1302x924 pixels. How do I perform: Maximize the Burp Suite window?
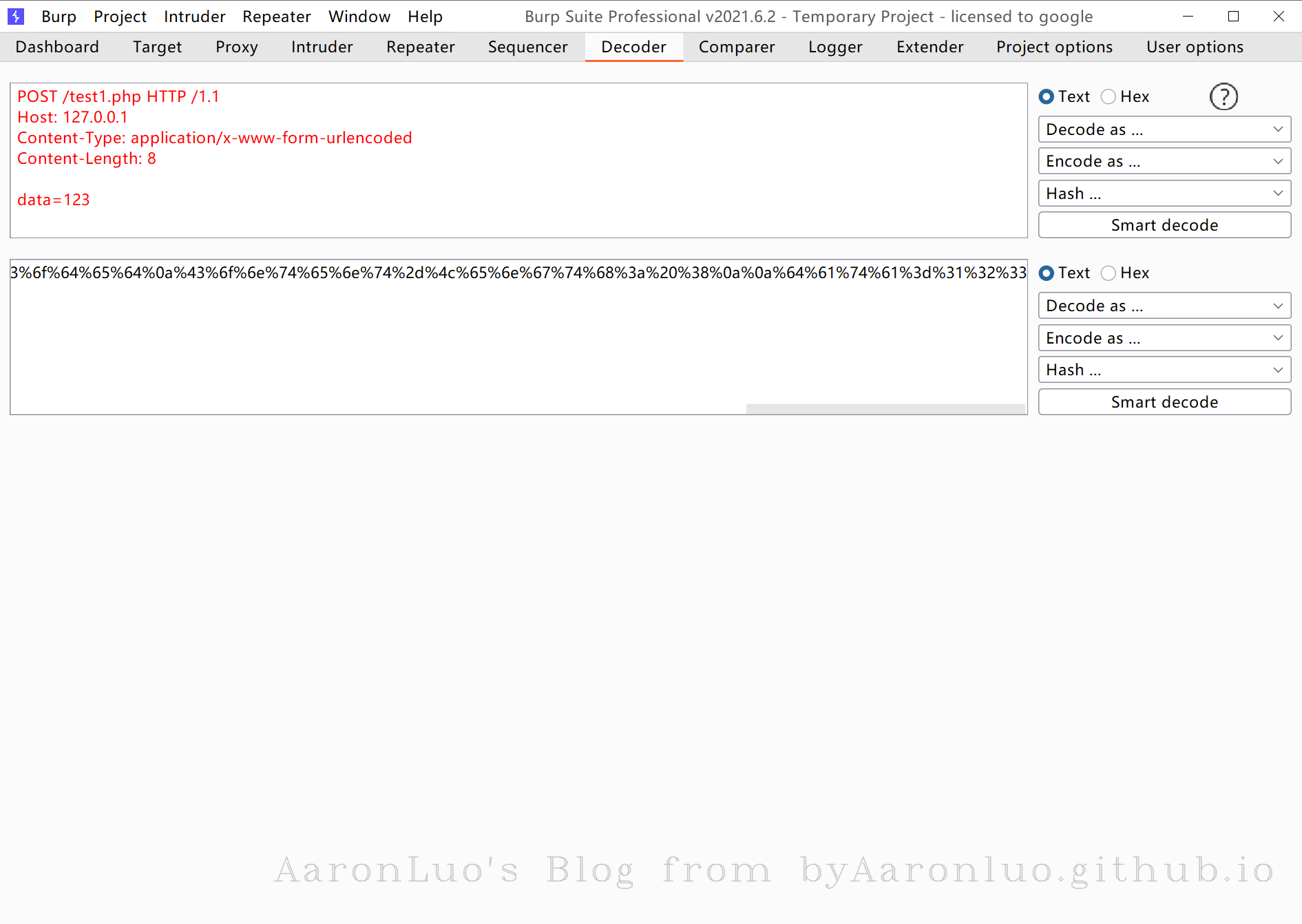[1233, 17]
